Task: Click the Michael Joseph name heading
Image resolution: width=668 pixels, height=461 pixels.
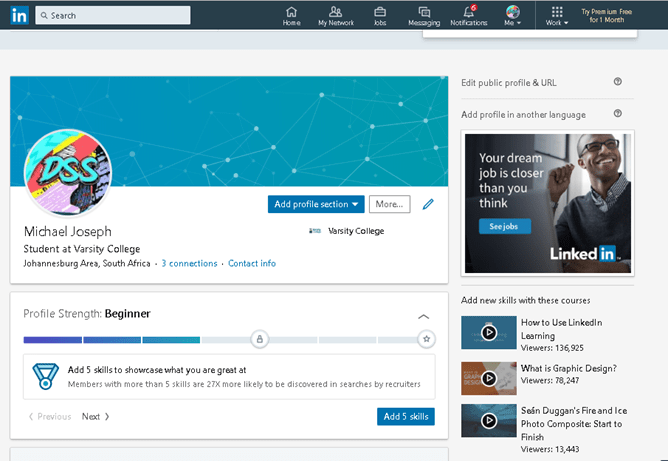Action: pyautogui.click(x=68, y=231)
